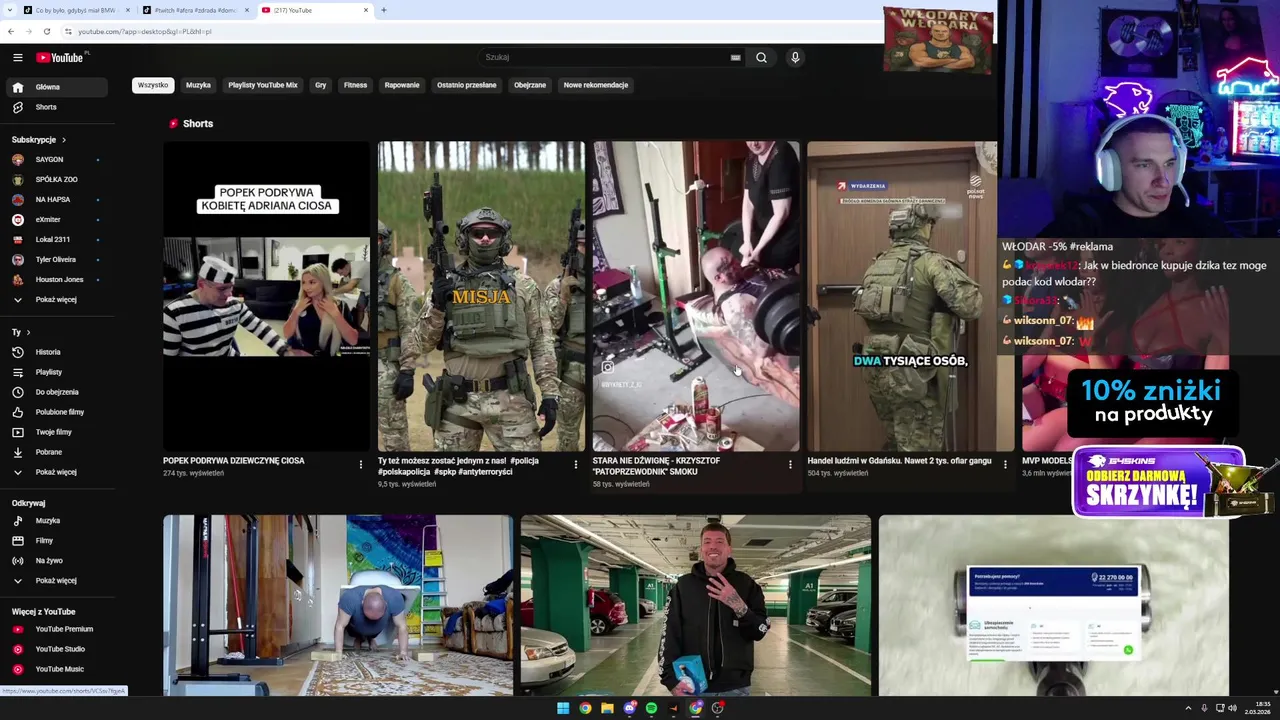Reload the page in browser
This screenshot has height=720, width=1280.
46,31
